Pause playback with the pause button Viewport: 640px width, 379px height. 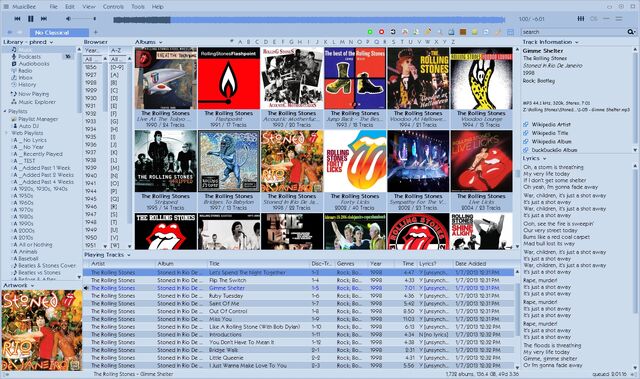point(31,19)
